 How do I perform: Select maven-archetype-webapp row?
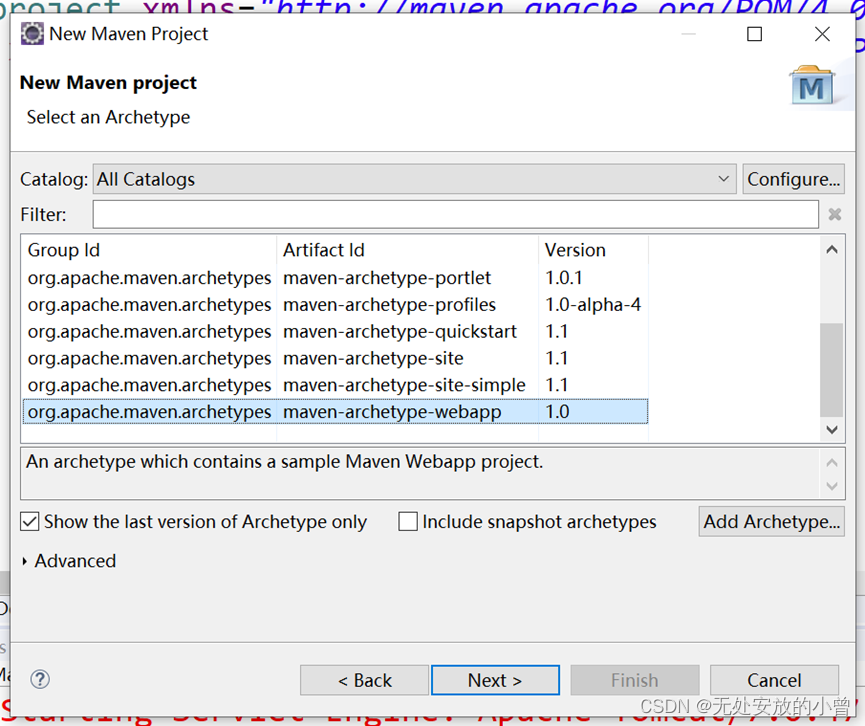[x=335, y=412]
